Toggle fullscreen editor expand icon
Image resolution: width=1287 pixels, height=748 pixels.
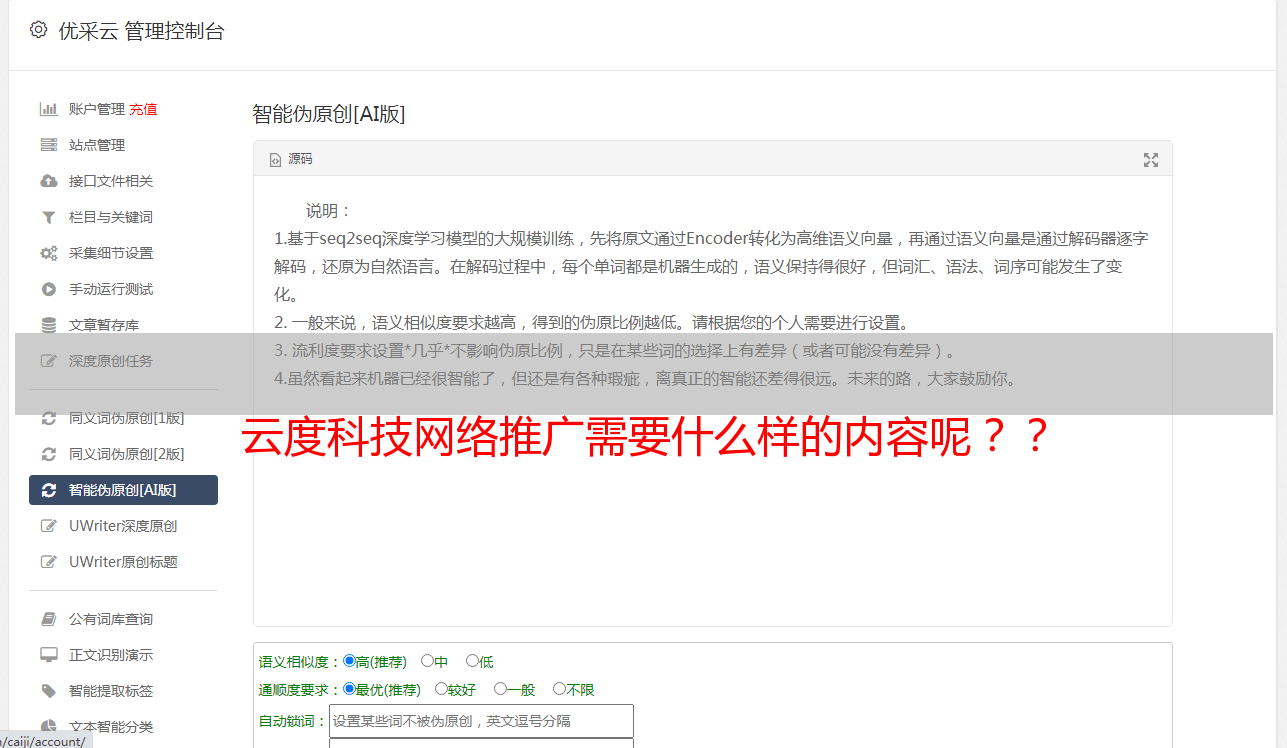1151,160
